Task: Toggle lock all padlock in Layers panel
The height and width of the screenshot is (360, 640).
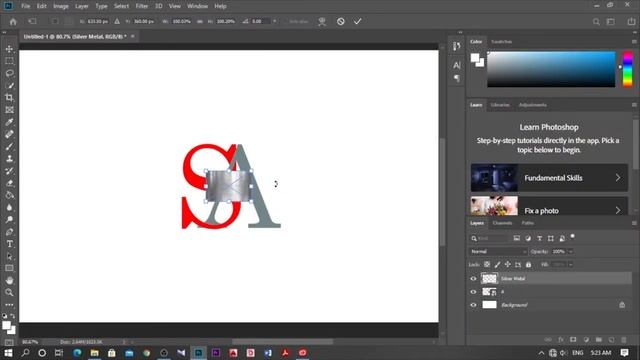Action: coord(529,264)
